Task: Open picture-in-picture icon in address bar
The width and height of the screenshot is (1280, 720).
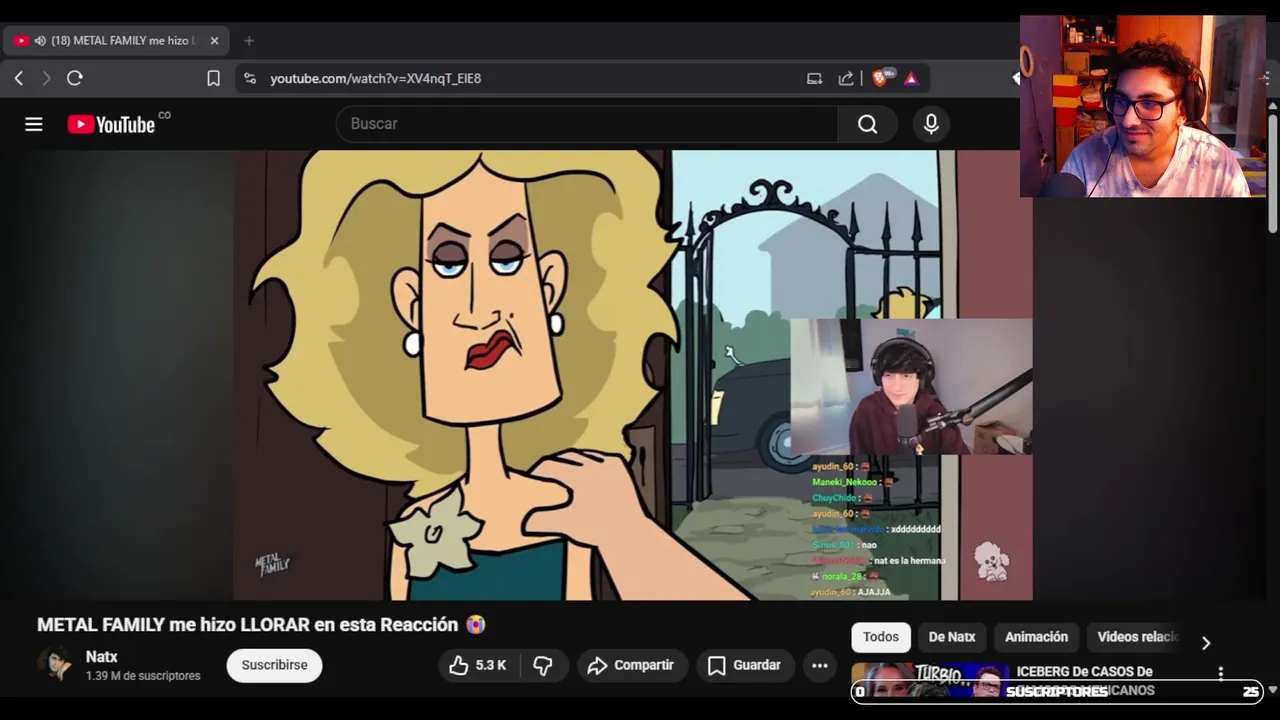Action: (x=814, y=78)
